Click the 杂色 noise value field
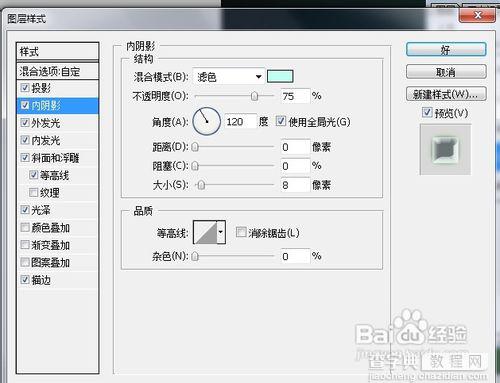500x383 pixels. (x=295, y=256)
